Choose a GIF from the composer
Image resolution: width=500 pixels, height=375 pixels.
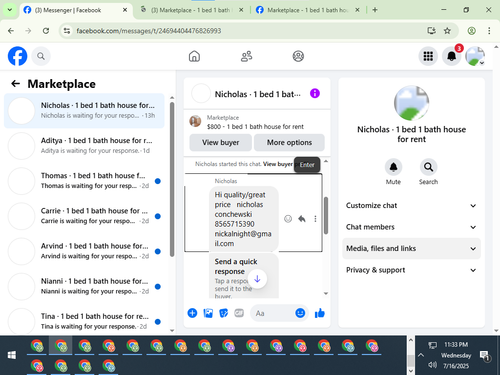pos(239,313)
